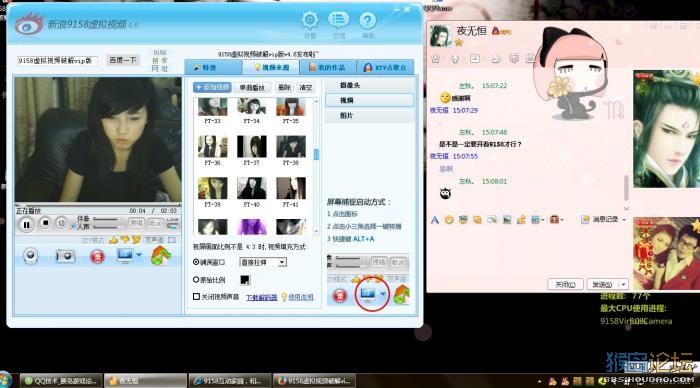
Task: Open the 下载解码器 link
Action: point(262,297)
